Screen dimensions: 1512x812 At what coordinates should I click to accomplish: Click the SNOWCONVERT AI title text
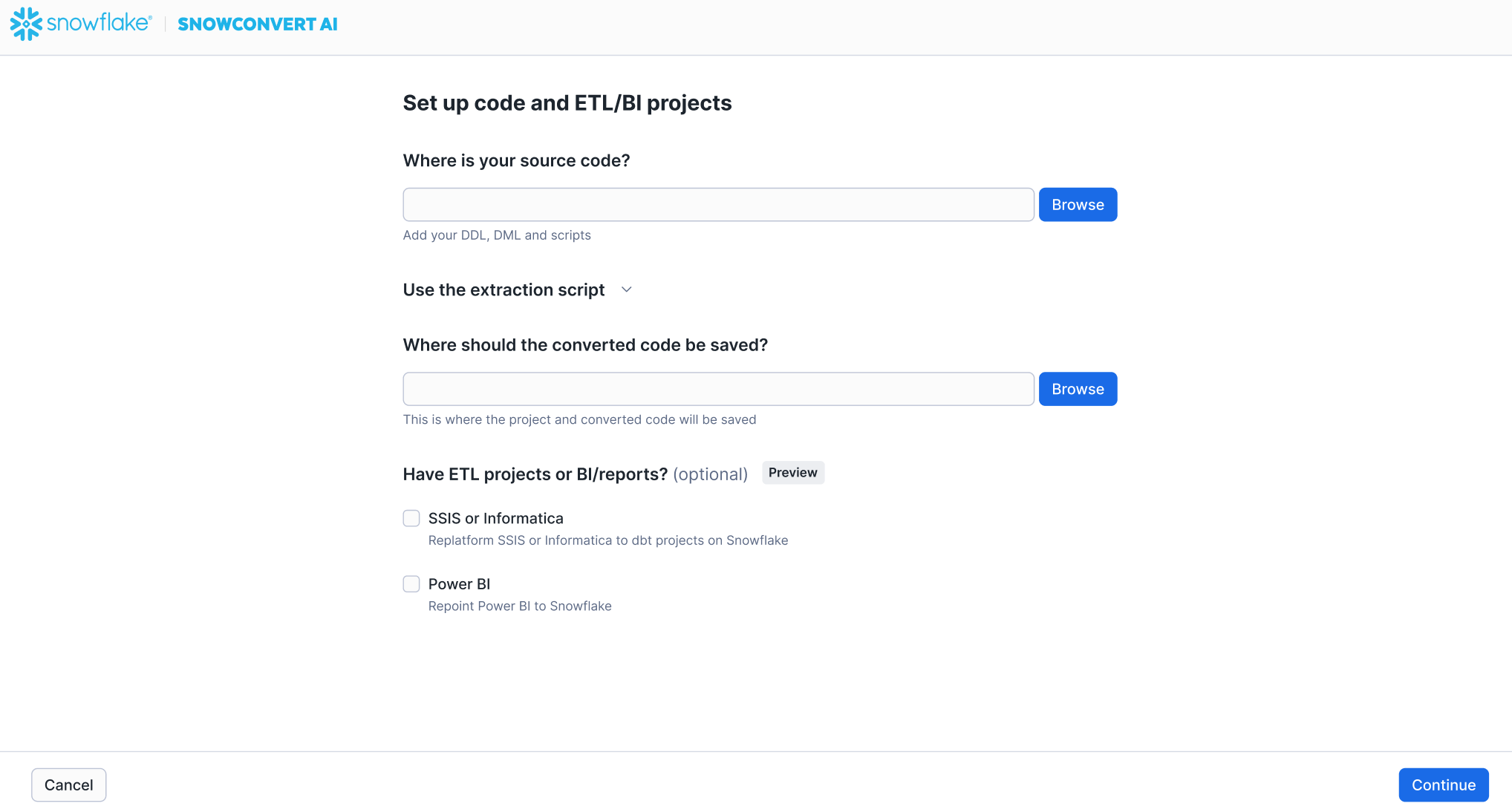pyautogui.click(x=258, y=24)
